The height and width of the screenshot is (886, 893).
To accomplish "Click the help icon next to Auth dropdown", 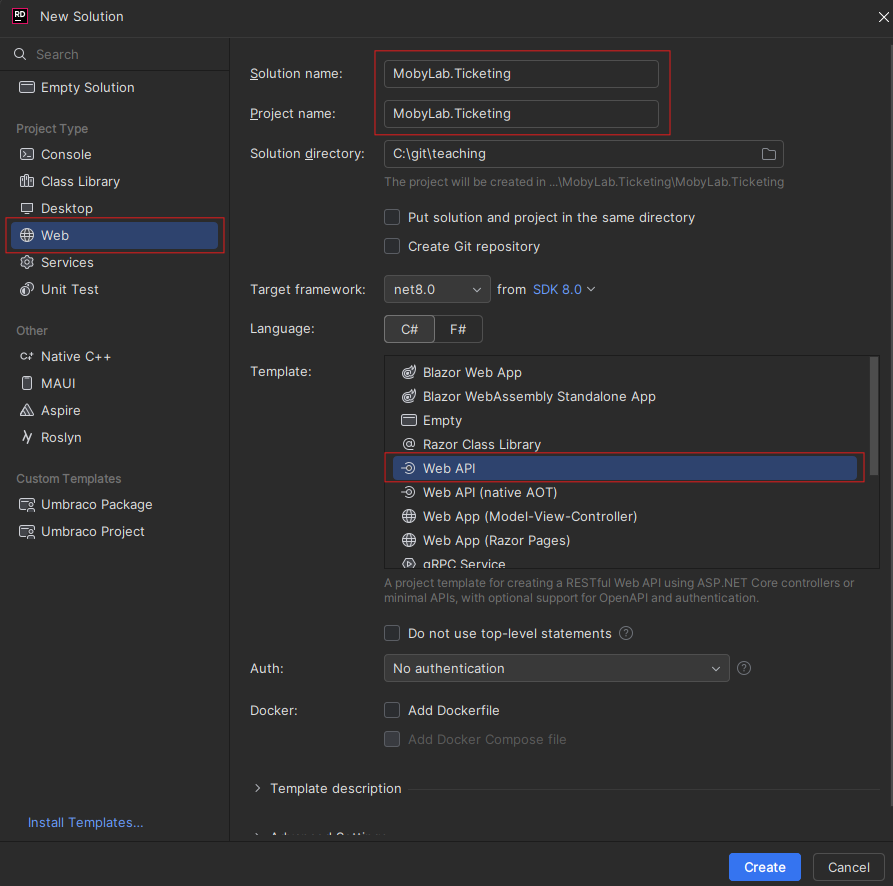I will tap(743, 668).
